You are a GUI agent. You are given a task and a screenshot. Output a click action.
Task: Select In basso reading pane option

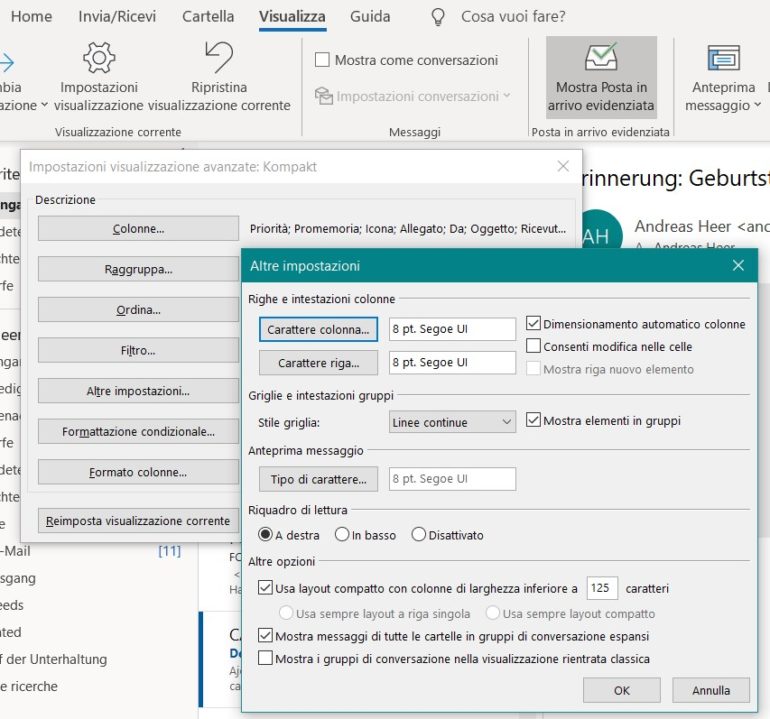(342, 534)
